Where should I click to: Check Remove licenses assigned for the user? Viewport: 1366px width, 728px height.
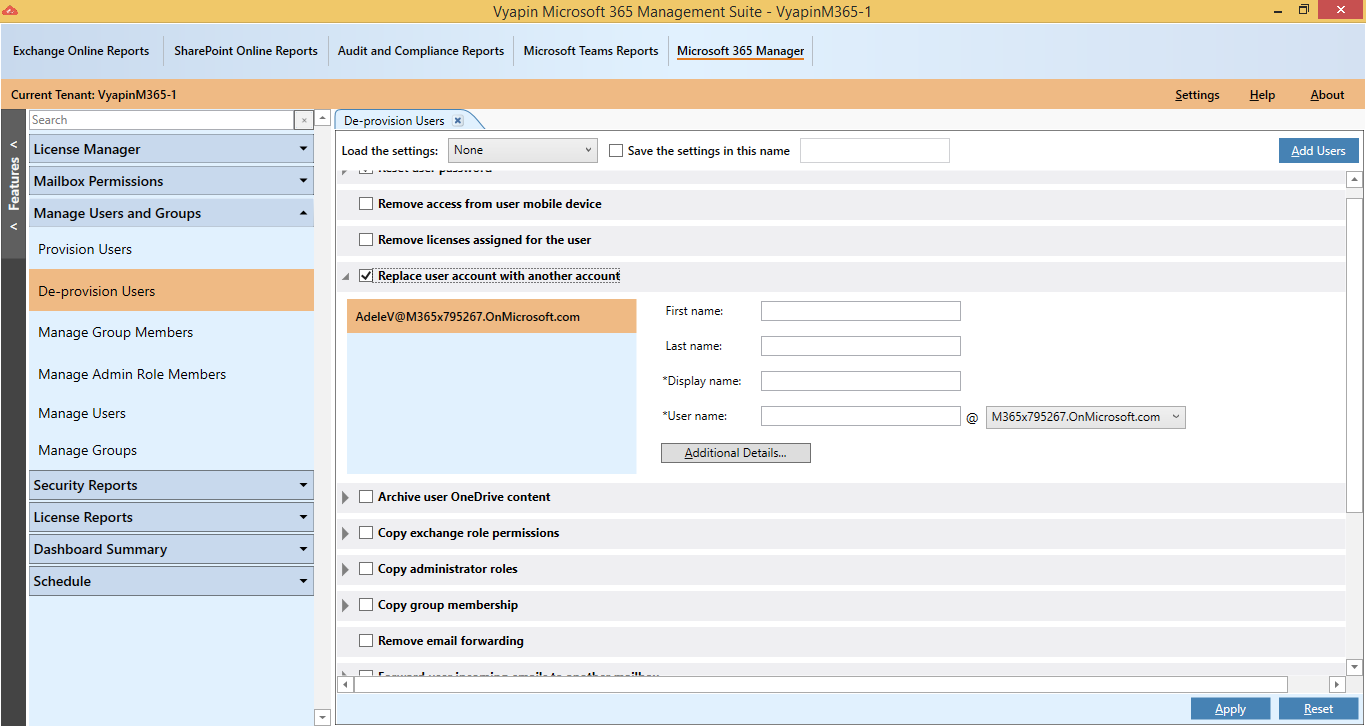(366, 240)
